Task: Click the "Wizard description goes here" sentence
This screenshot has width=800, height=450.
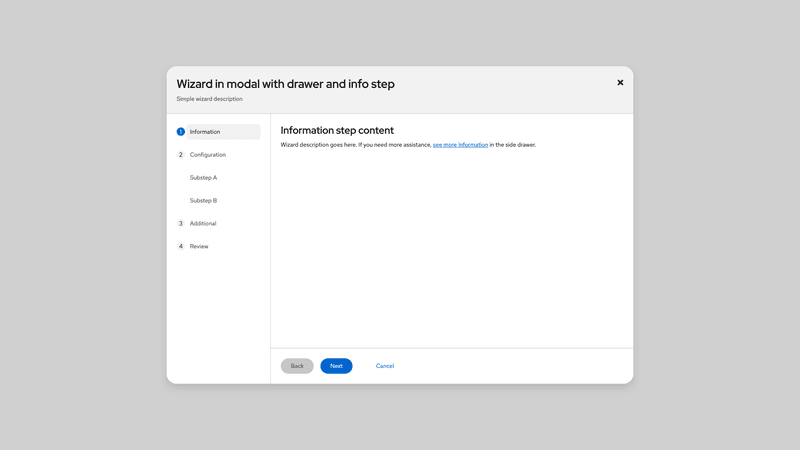Action: pyautogui.click(x=340, y=145)
